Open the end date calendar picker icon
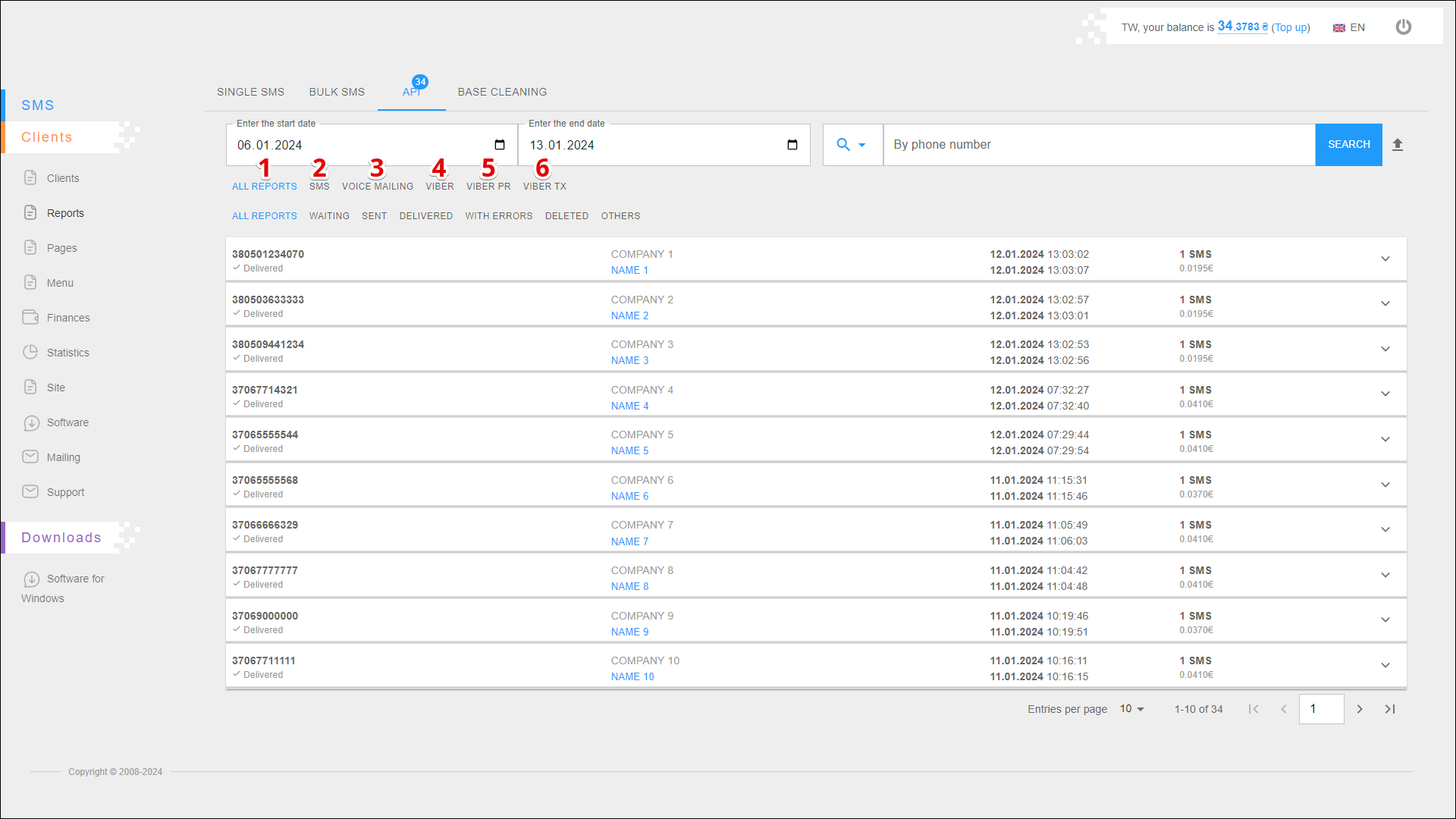The width and height of the screenshot is (1456, 819). point(792,145)
